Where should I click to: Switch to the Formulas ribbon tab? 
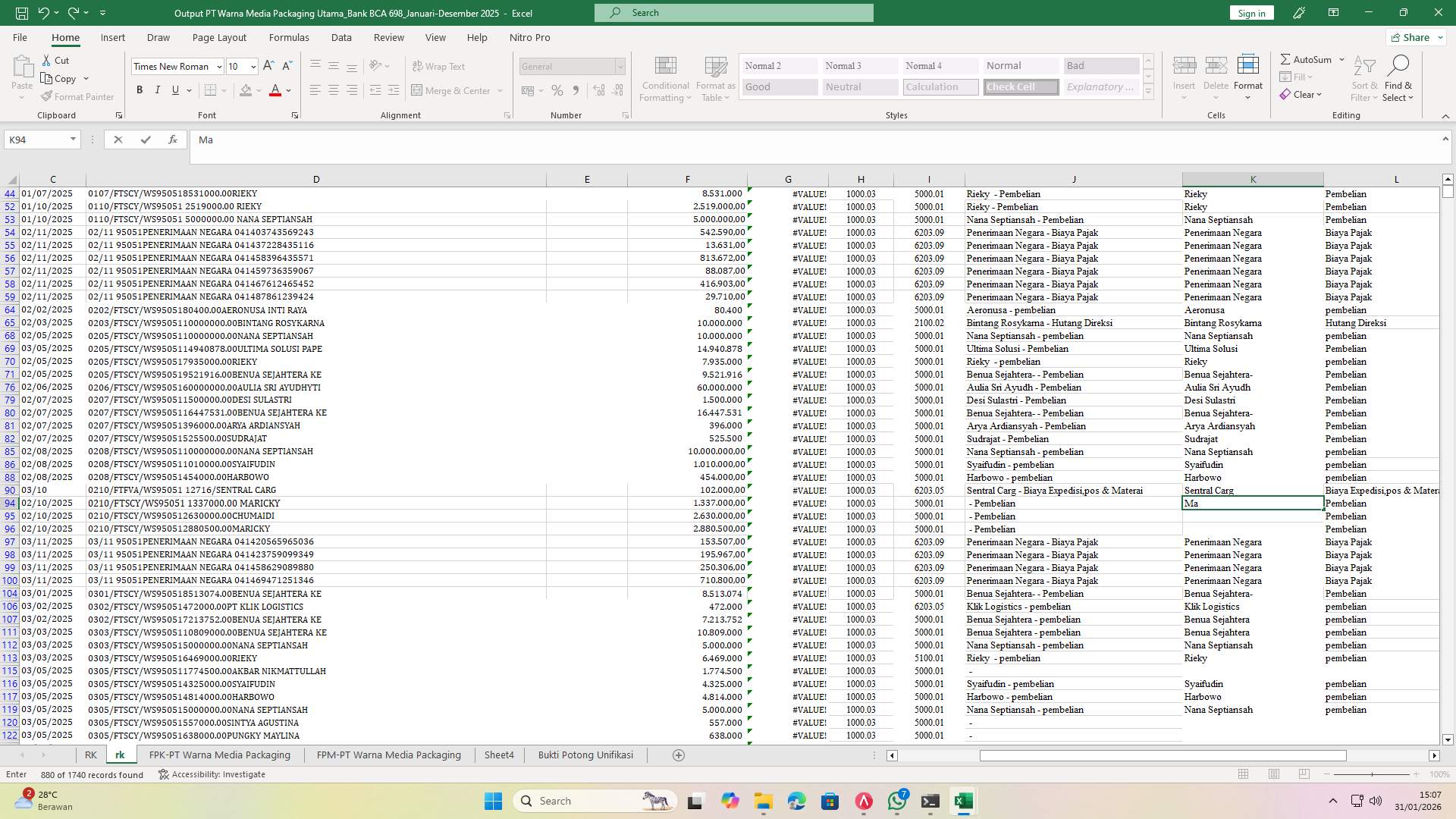[x=289, y=37]
